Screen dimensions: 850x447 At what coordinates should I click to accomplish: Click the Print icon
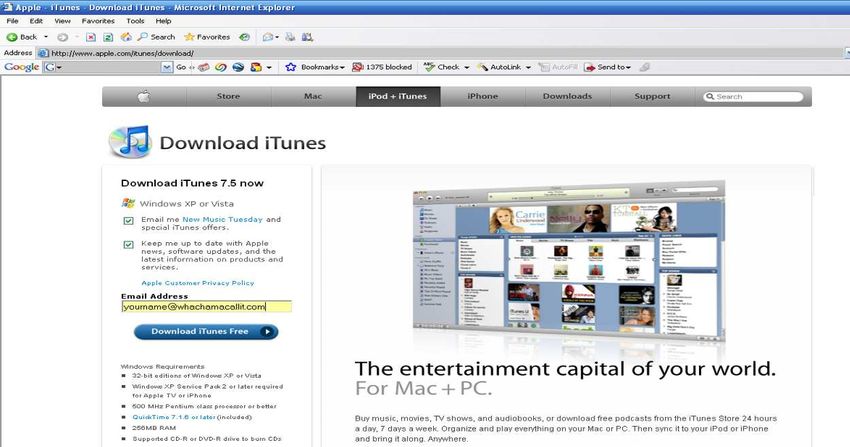(x=291, y=37)
